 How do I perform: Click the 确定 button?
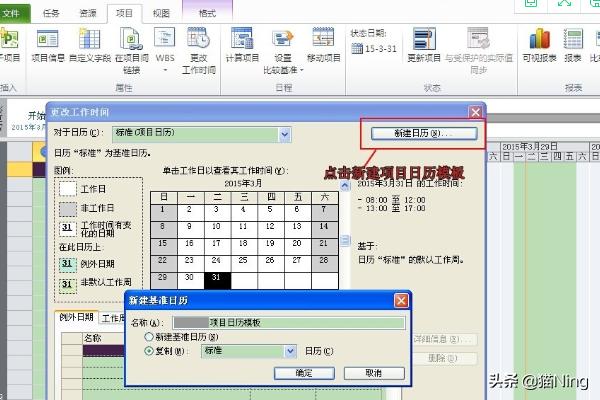294,372
